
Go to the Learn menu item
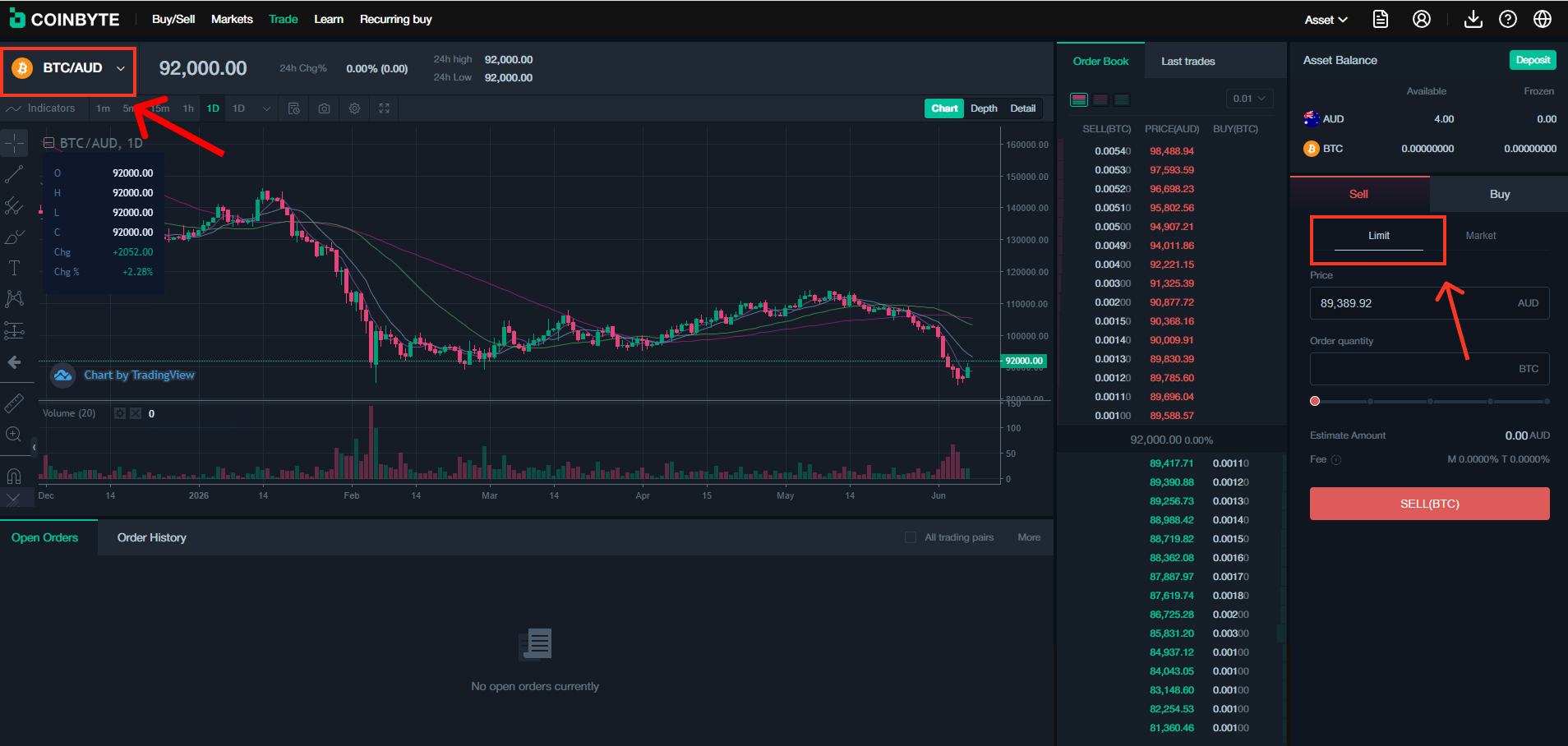[x=329, y=19]
